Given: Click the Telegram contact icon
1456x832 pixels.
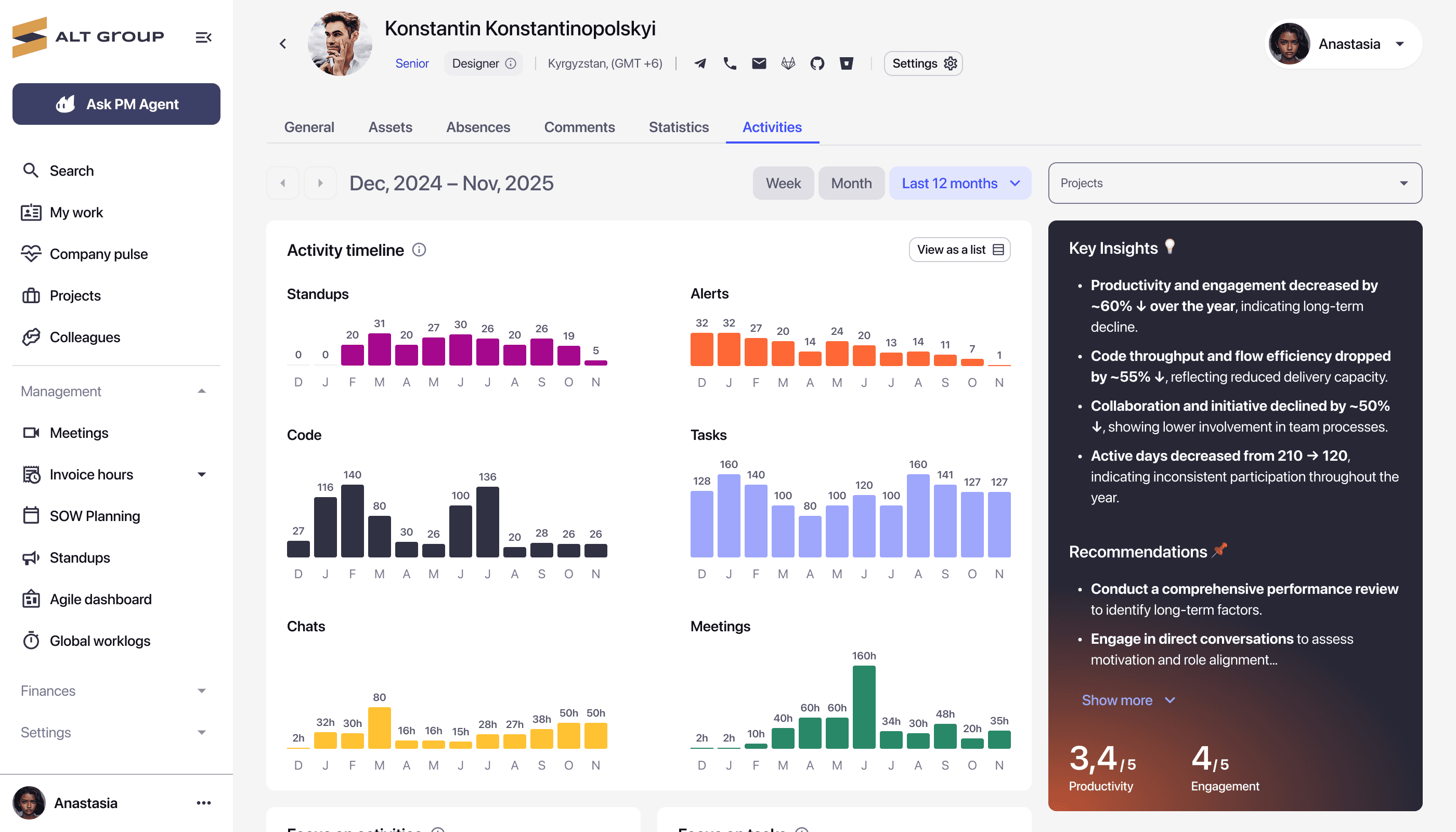Looking at the screenshot, I should [x=700, y=63].
